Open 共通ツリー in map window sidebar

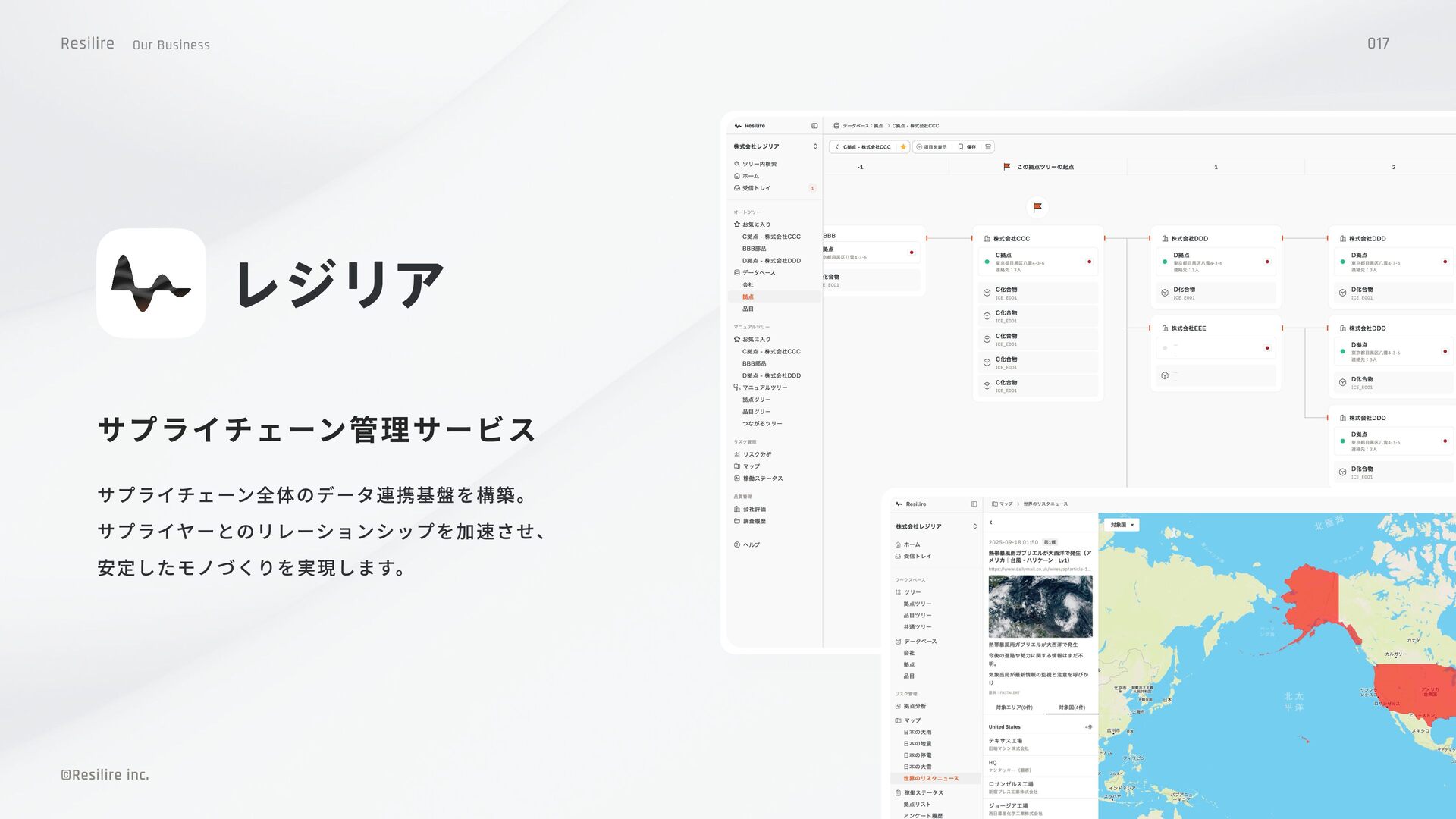coord(917,627)
